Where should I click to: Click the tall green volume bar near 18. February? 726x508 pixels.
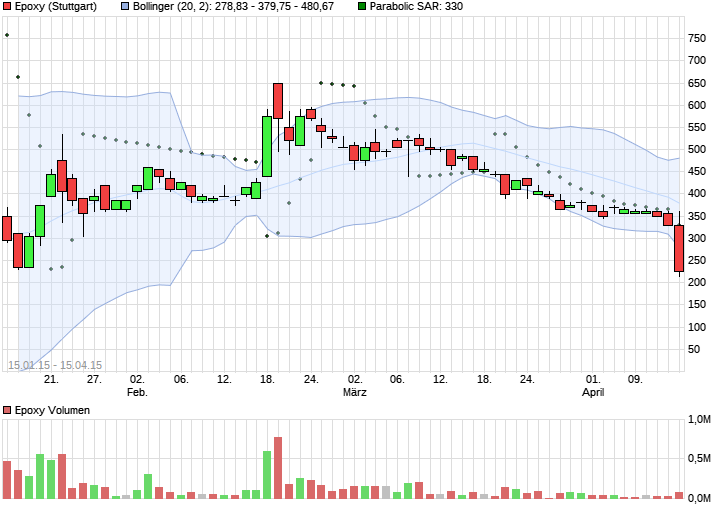[267, 475]
